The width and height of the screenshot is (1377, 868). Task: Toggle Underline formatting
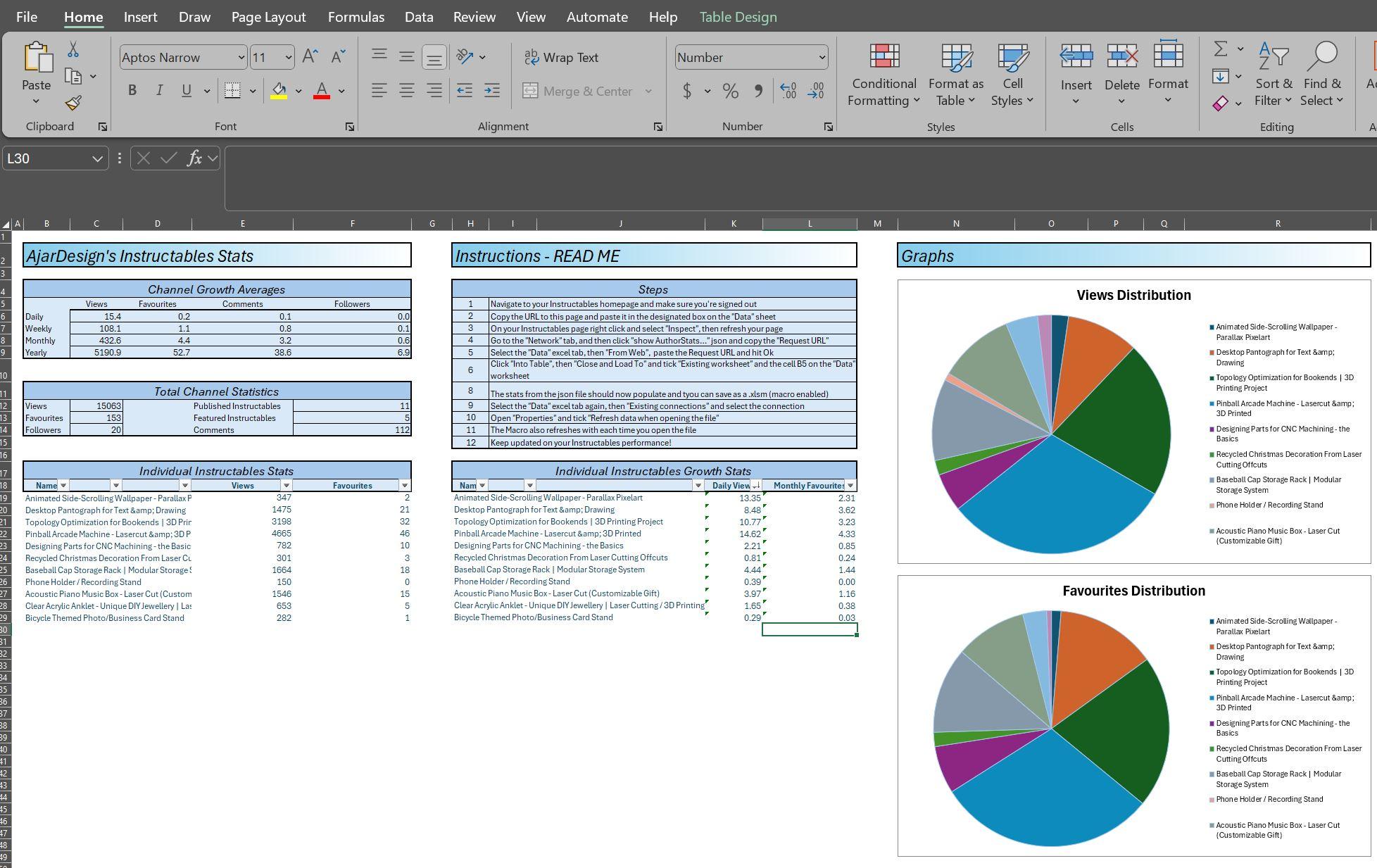pyautogui.click(x=187, y=90)
